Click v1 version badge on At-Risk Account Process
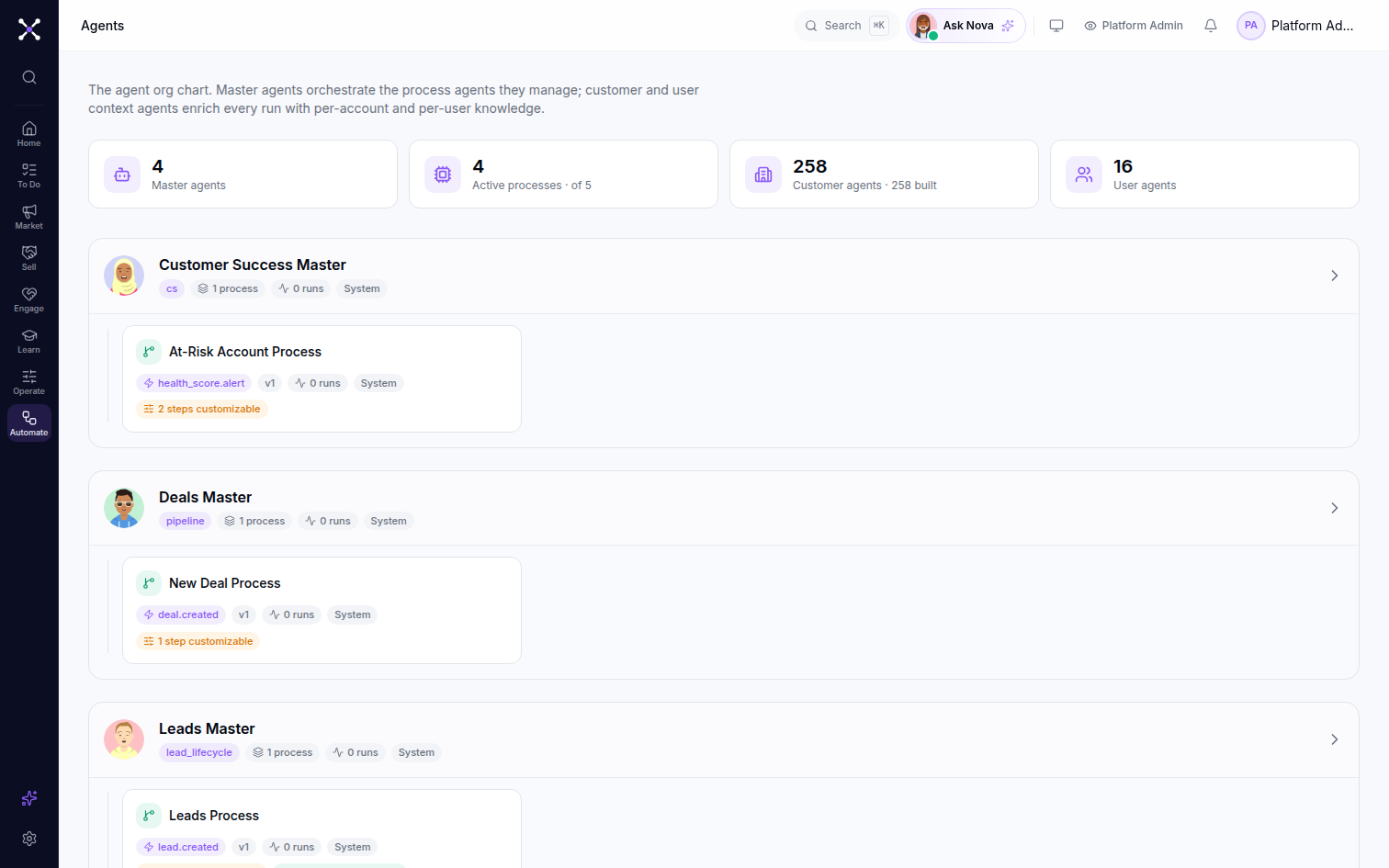The width and height of the screenshot is (1389, 868). pos(270,383)
